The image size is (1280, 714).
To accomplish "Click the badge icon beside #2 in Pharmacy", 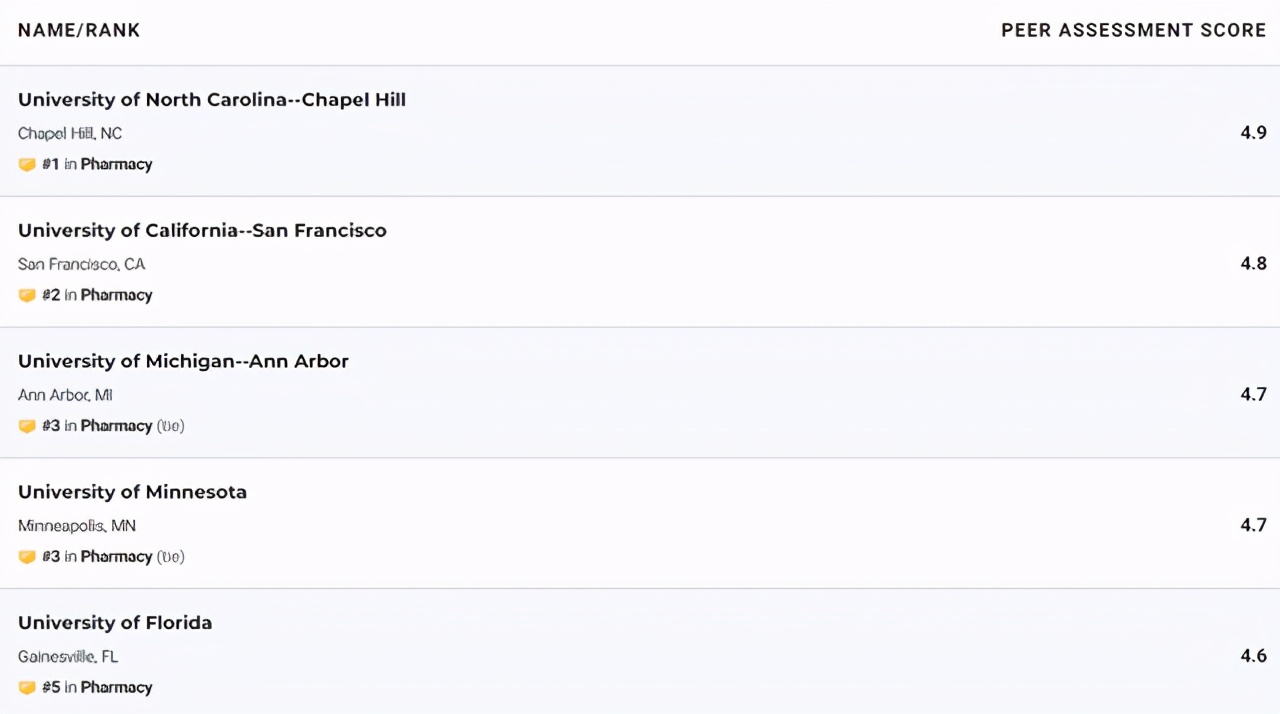I will click(27, 296).
